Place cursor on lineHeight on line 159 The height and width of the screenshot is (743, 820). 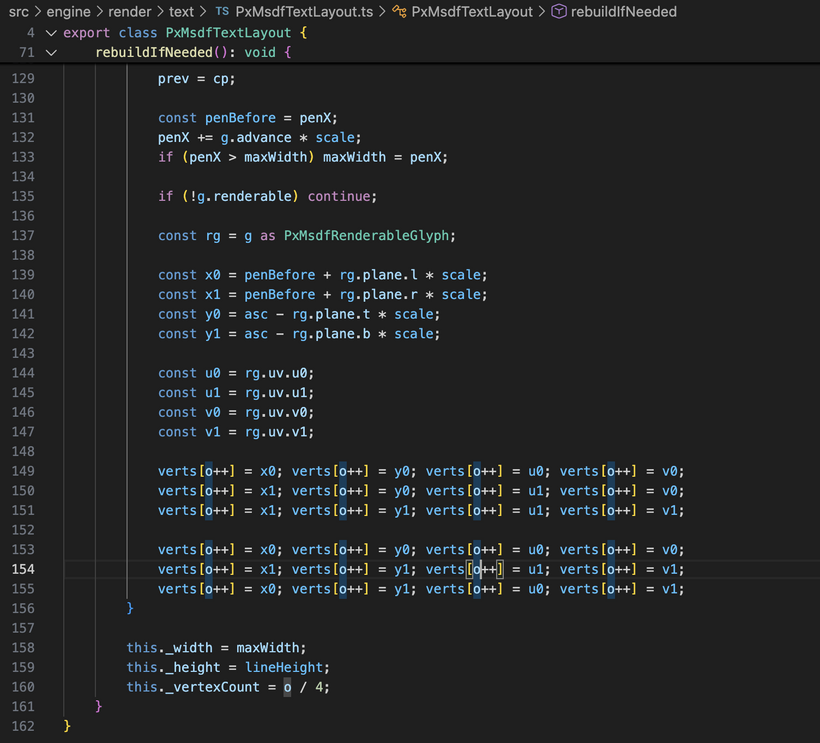294,667
